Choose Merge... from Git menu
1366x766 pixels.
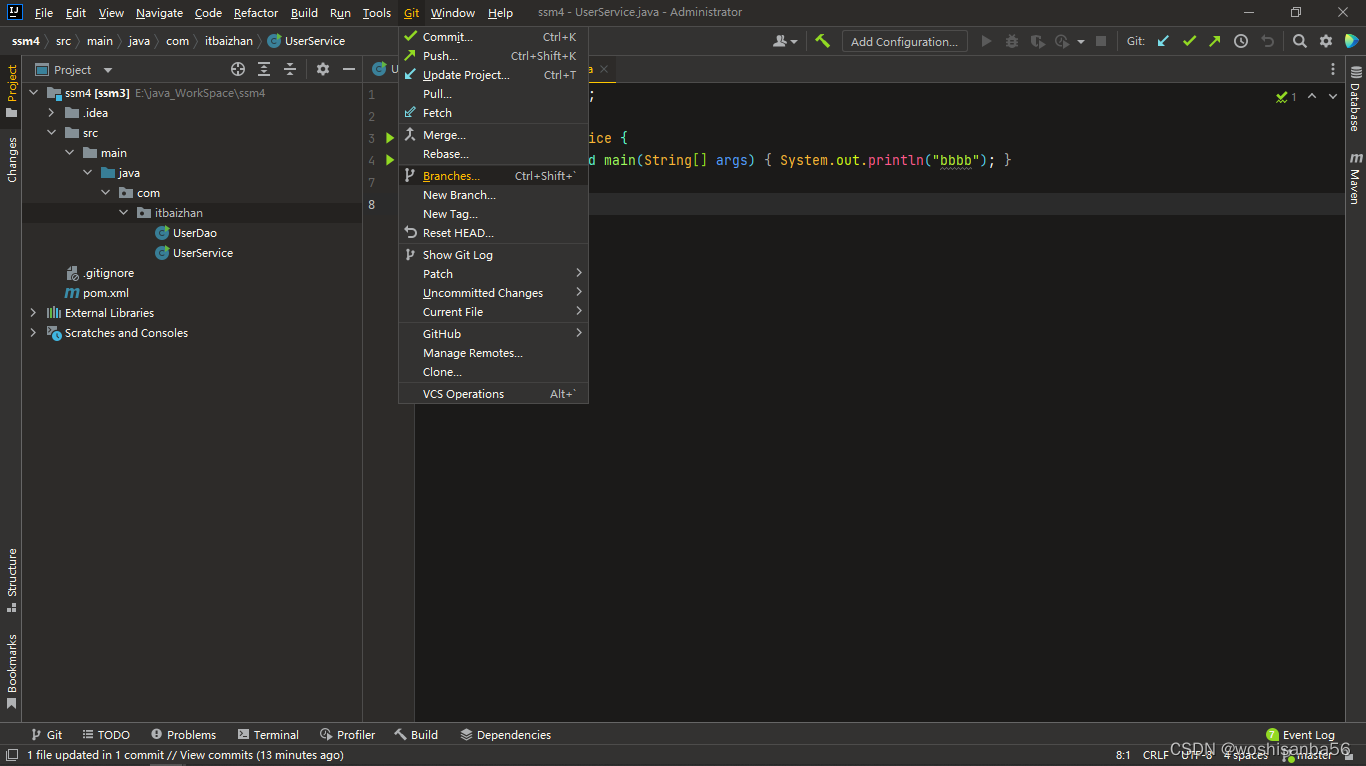[x=493, y=135]
